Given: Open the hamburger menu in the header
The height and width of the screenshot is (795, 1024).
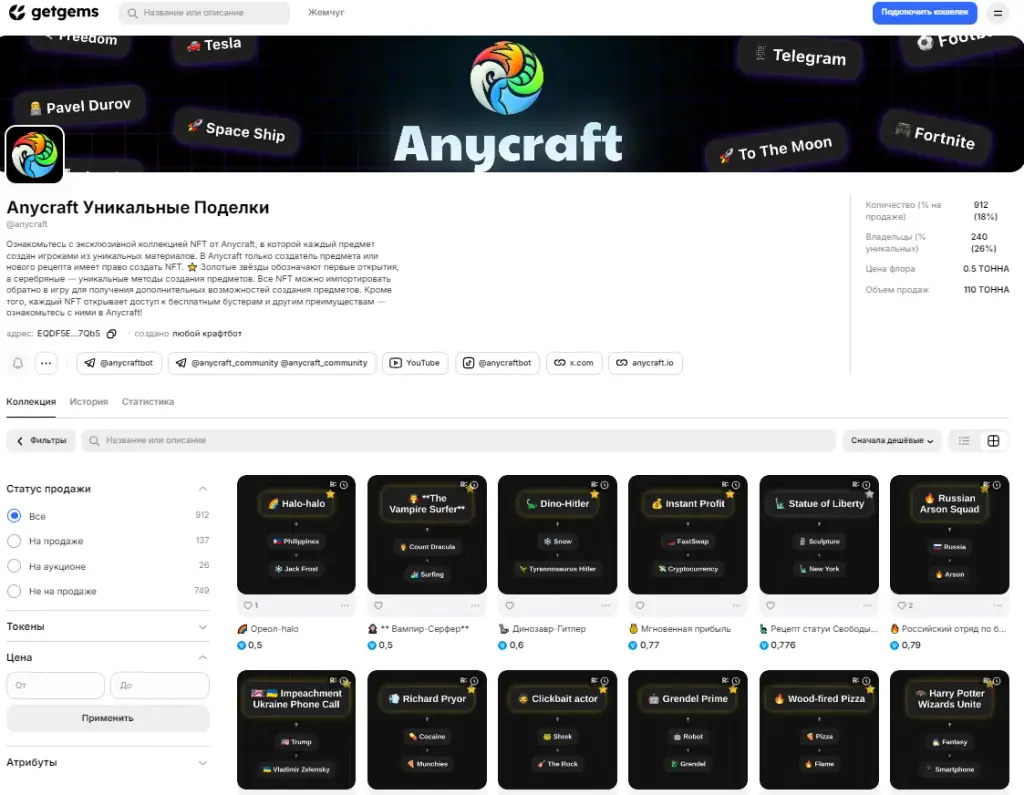Looking at the screenshot, I should pos(997,13).
